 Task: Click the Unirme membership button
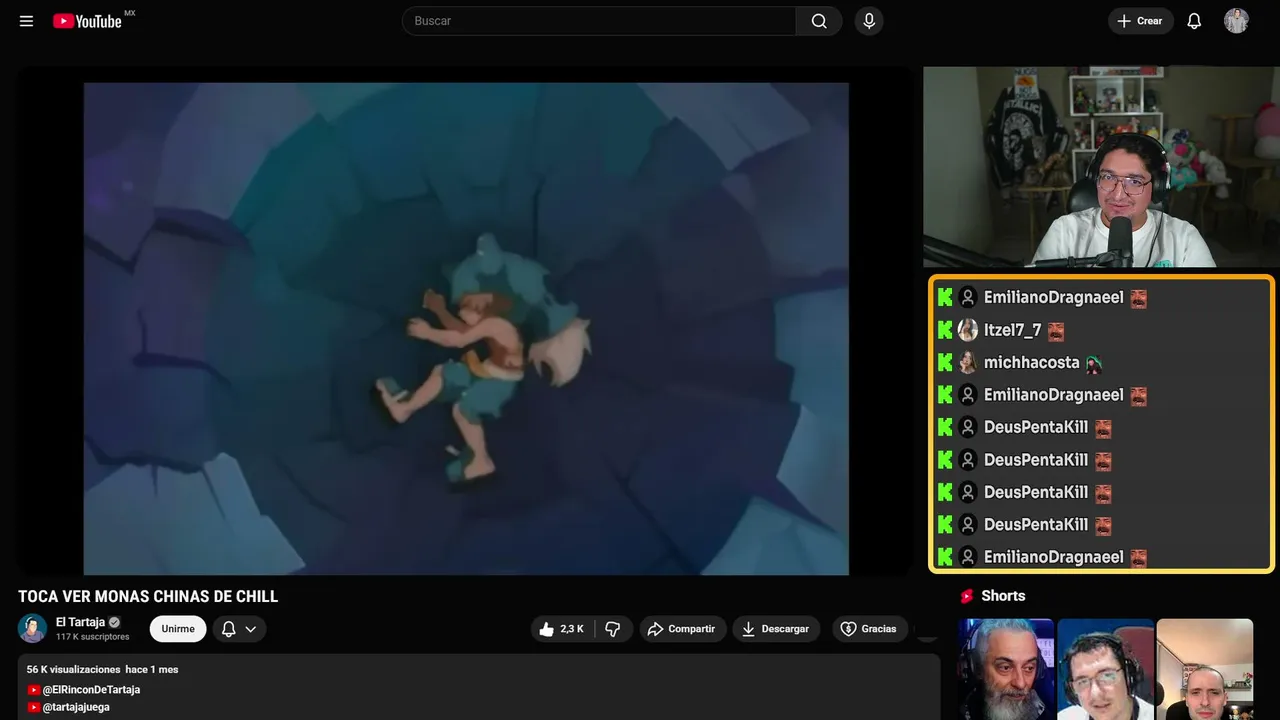[x=178, y=629]
